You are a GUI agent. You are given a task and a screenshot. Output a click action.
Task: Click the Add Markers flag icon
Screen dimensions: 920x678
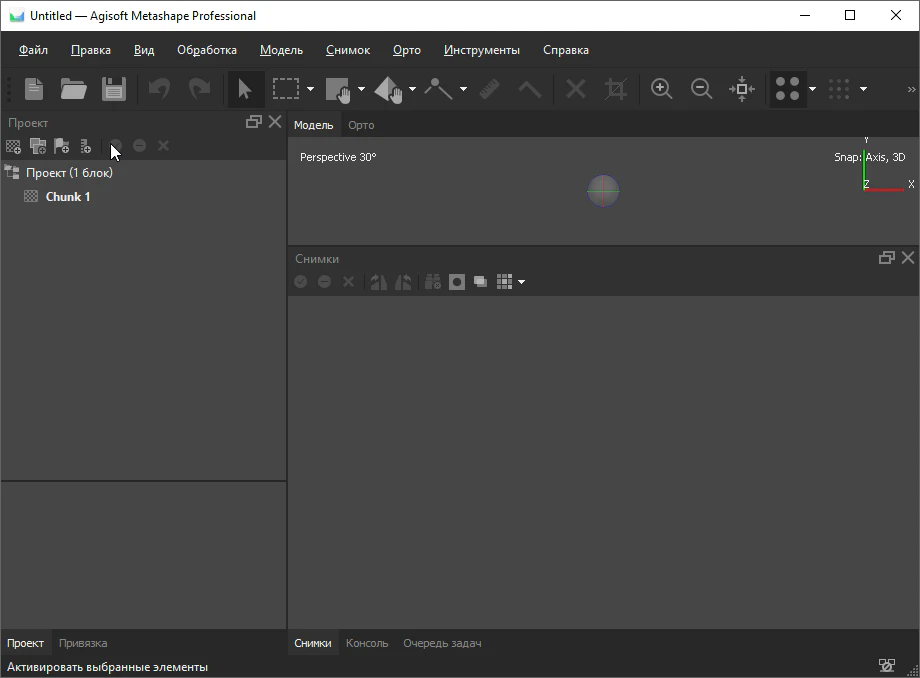point(62,146)
